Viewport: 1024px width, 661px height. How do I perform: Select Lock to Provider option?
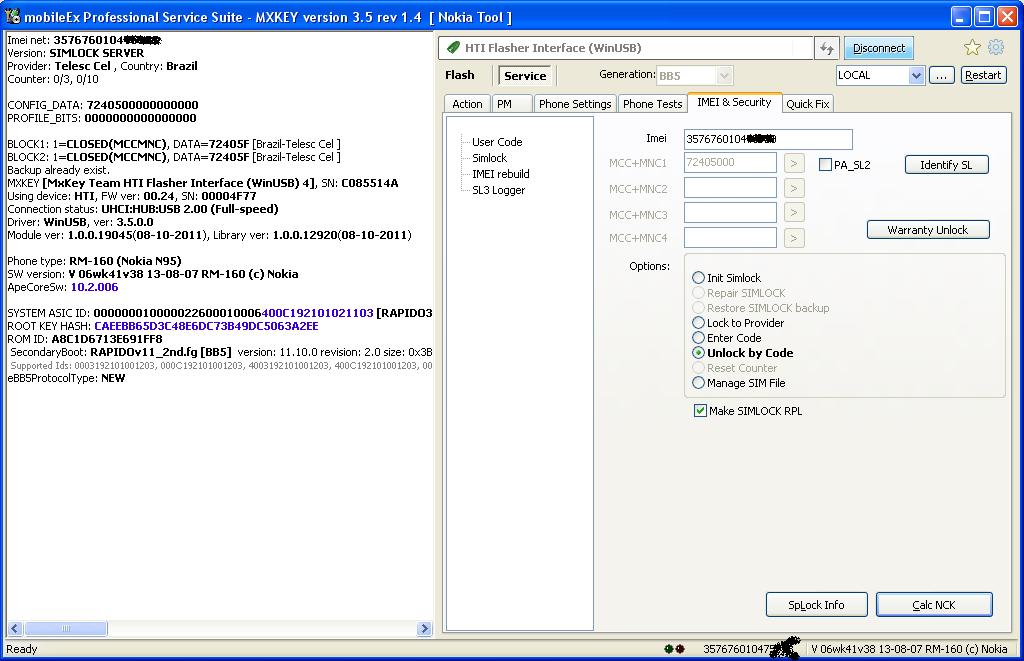point(698,323)
